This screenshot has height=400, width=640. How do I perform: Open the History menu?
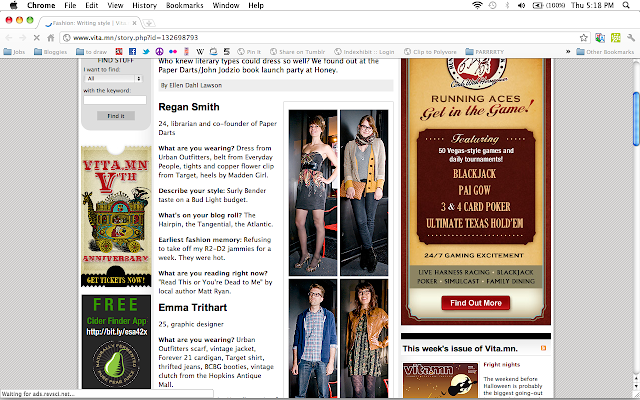coord(144,5)
